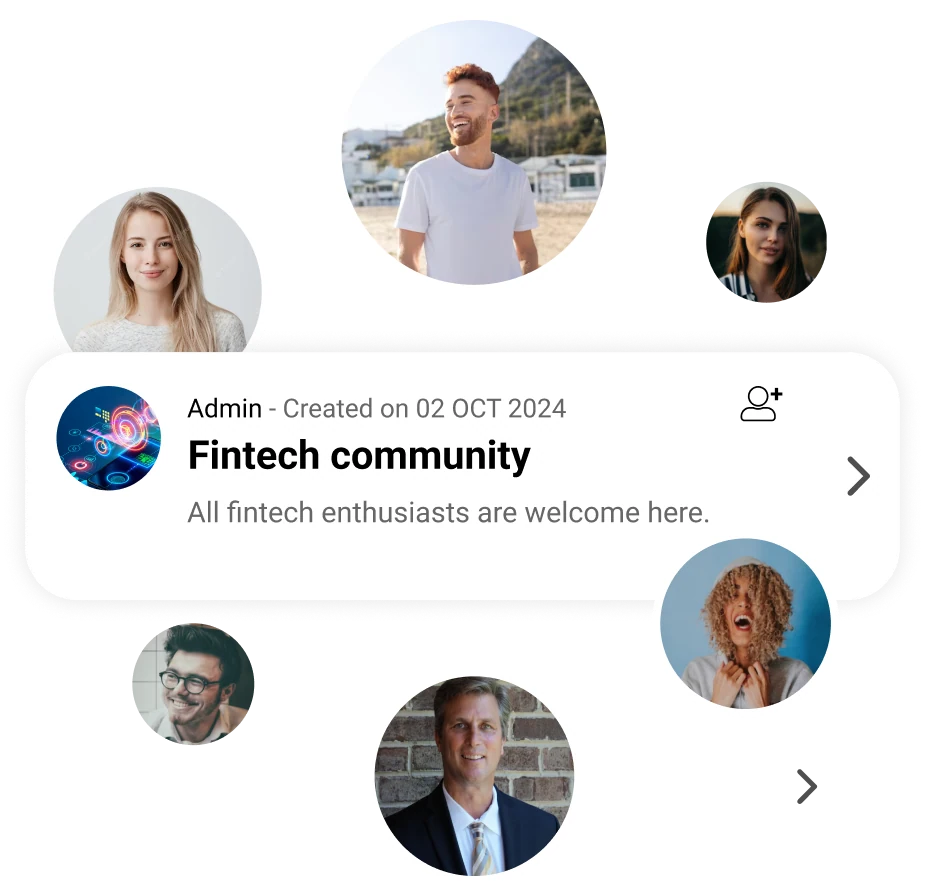Screen dimensions: 925x886
Task: Select the Created on 02 OCT 2024 text
Action: pyautogui.click(x=424, y=408)
